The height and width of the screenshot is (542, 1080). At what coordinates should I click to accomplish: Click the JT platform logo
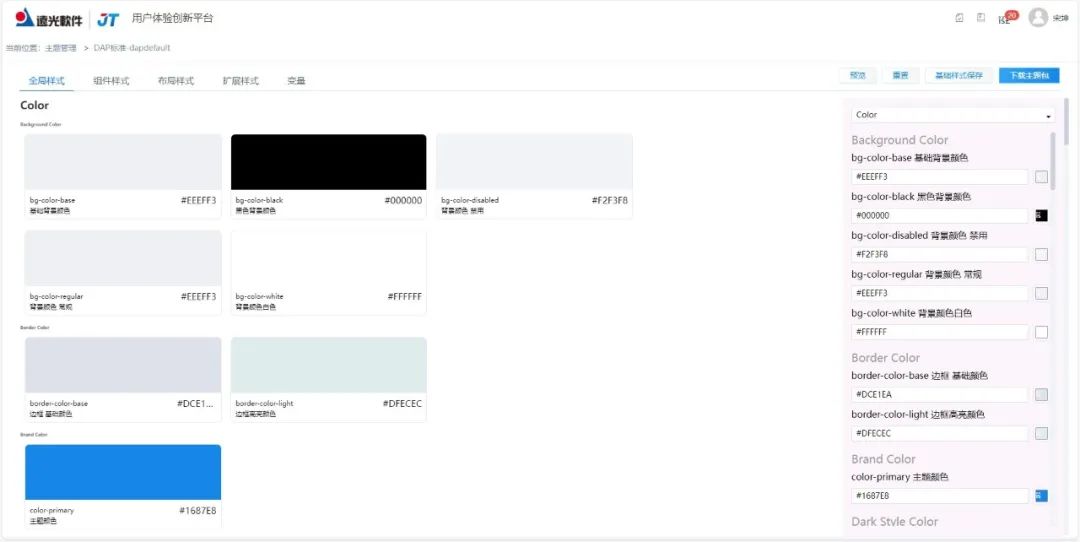[x=109, y=19]
